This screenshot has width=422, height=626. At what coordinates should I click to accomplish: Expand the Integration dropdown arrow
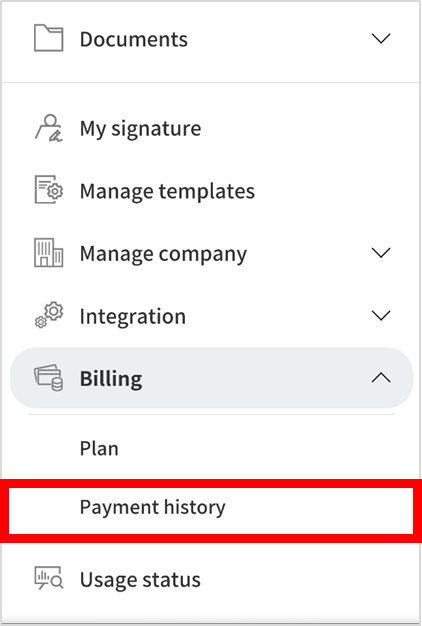click(381, 315)
